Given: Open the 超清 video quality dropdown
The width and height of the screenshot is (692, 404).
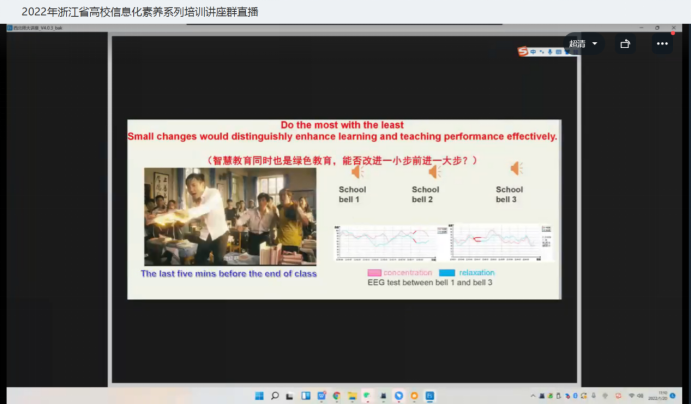Looking at the screenshot, I should tap(582, 44).
